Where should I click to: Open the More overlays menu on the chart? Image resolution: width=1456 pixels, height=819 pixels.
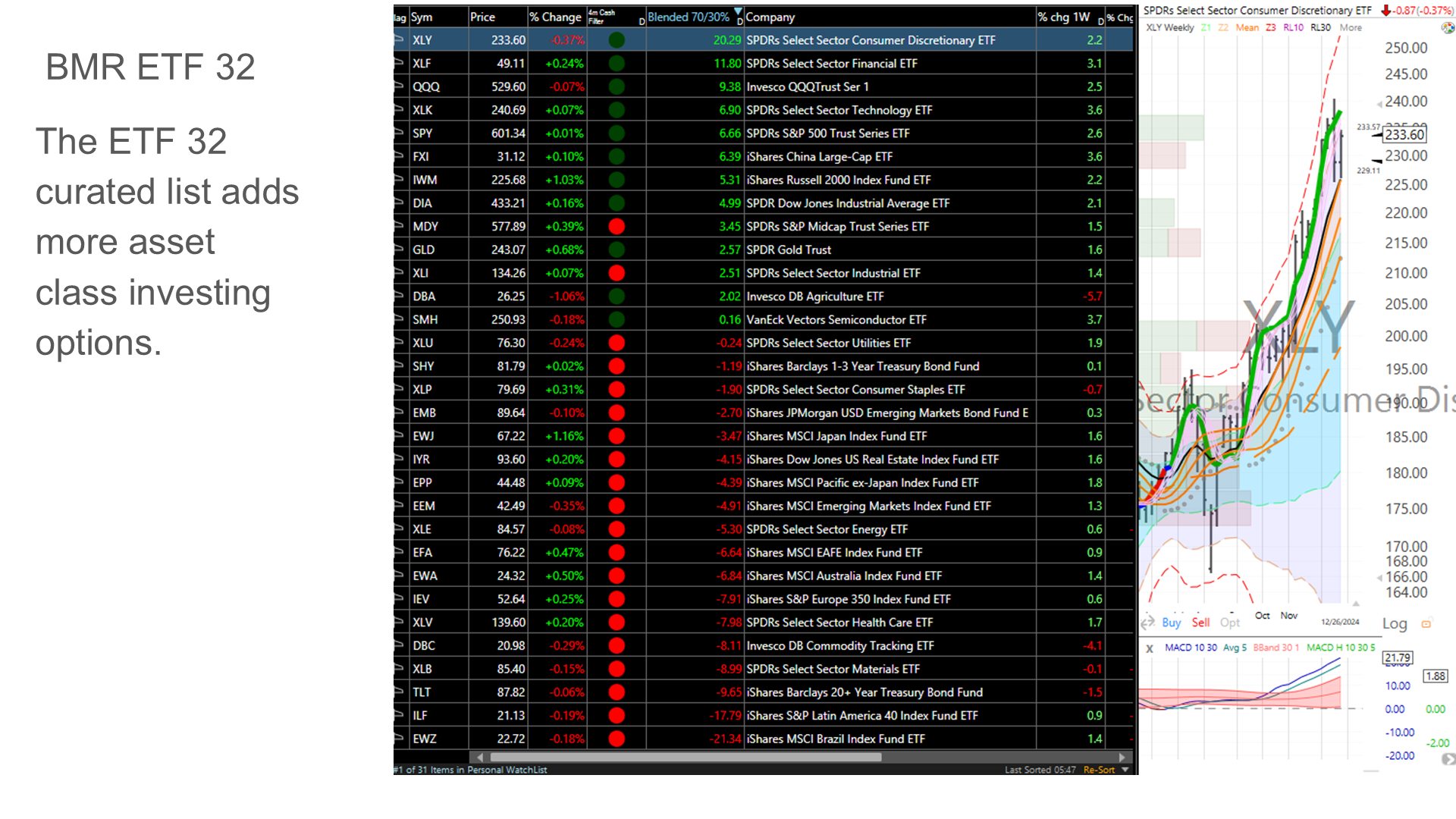point(1351,27)
